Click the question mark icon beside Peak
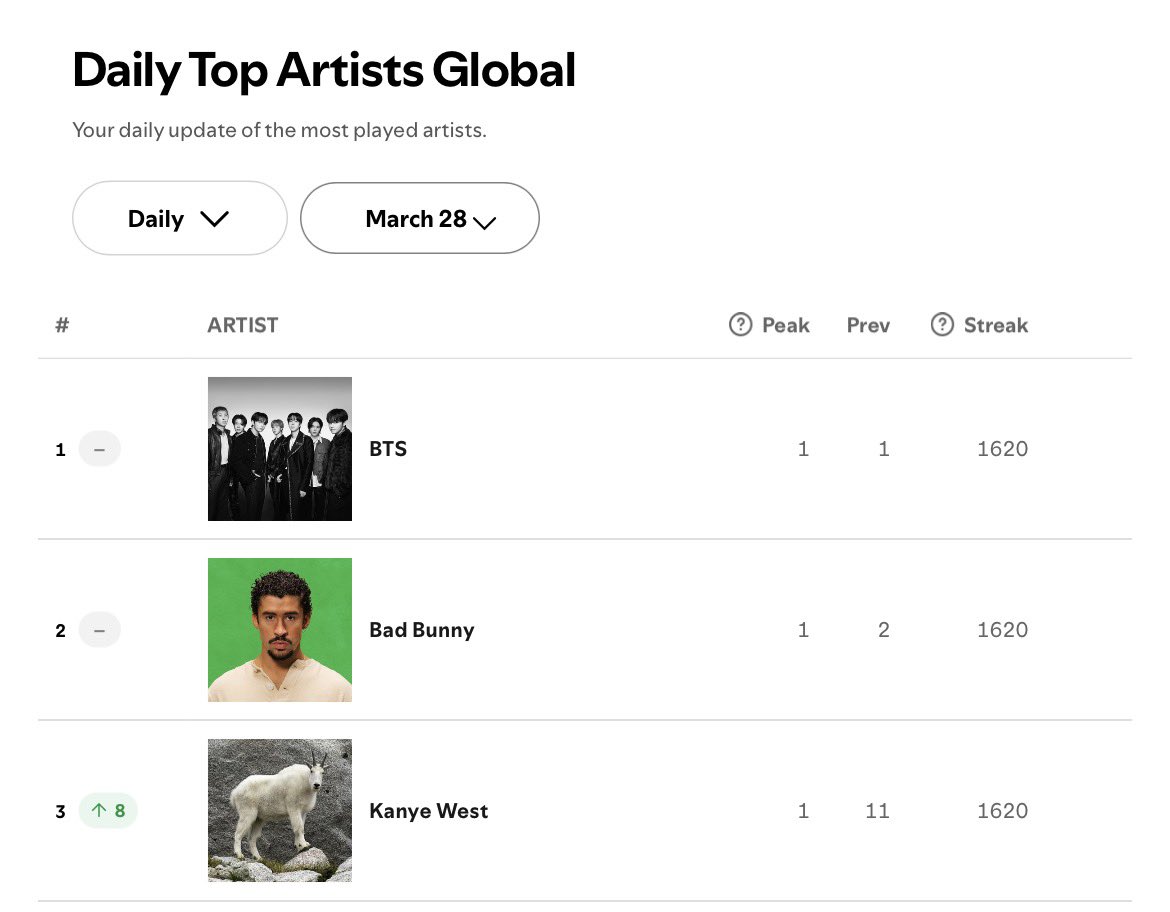1170x912 pixels. [740, 325]
